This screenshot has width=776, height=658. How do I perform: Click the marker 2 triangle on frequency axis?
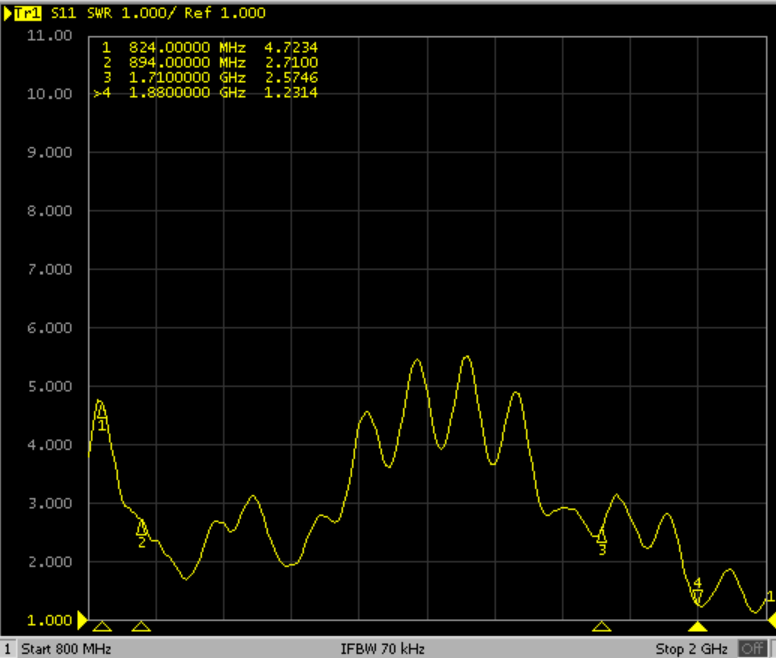(x=141, y=627)
